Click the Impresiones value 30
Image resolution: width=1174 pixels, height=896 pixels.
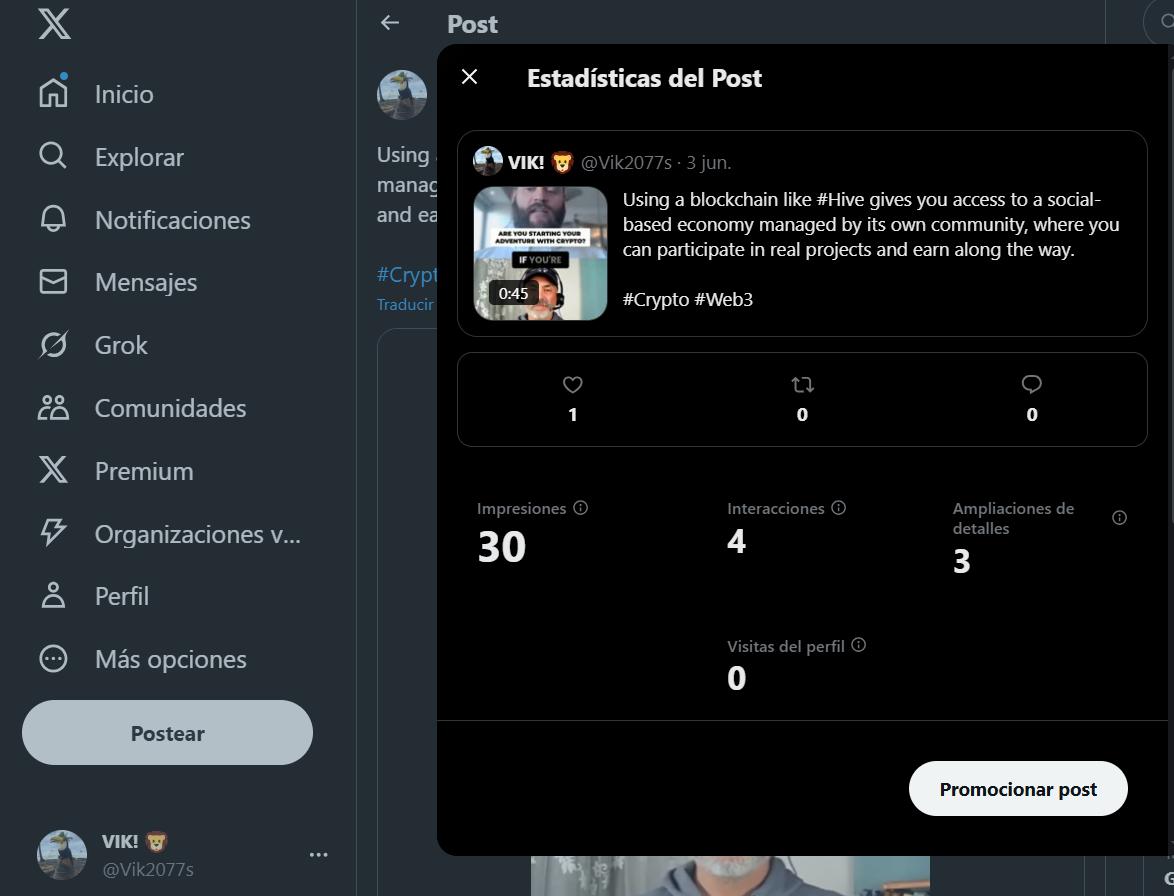point(502,546)
